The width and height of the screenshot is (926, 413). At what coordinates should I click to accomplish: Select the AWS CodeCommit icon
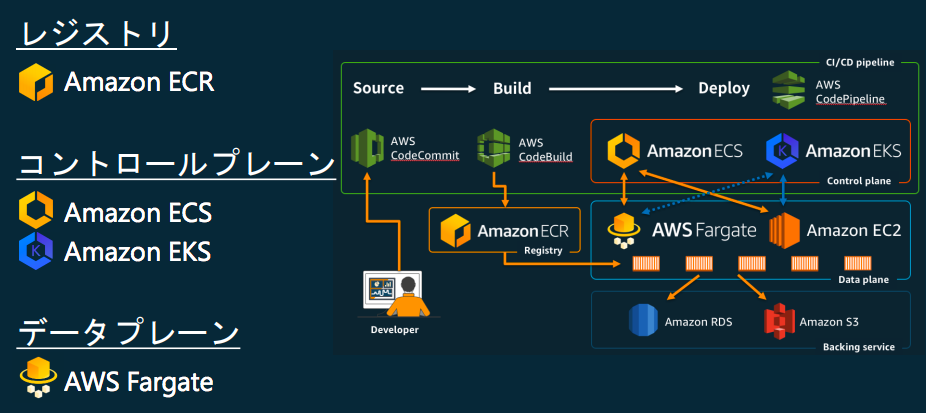coord(367,149)
